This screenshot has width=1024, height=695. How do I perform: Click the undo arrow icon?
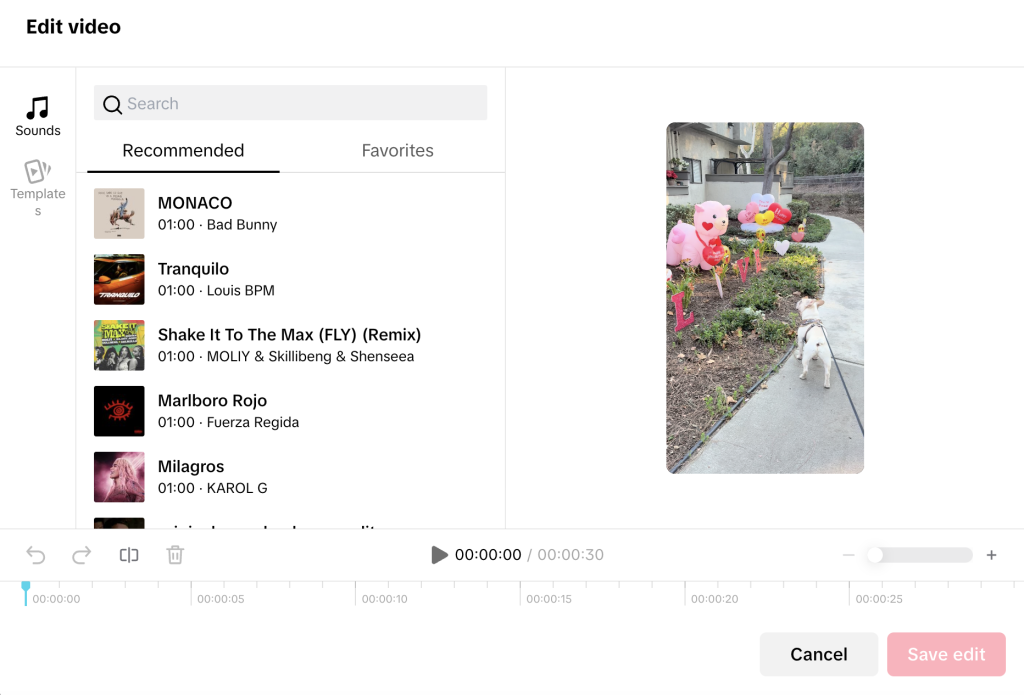[x=36, y=555]
